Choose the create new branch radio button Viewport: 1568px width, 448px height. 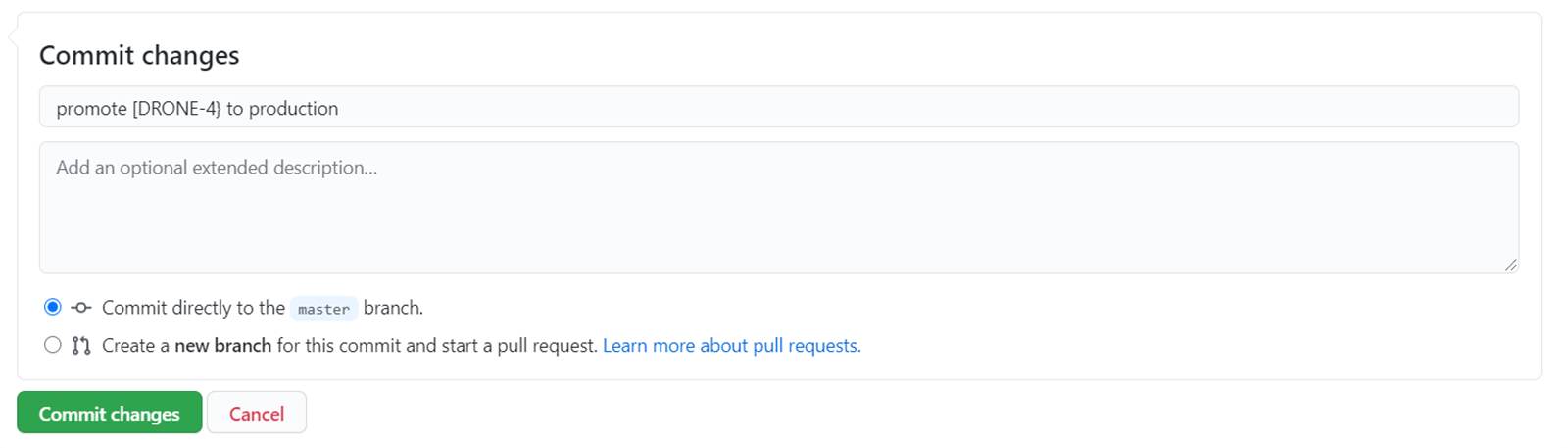(53, 345)
